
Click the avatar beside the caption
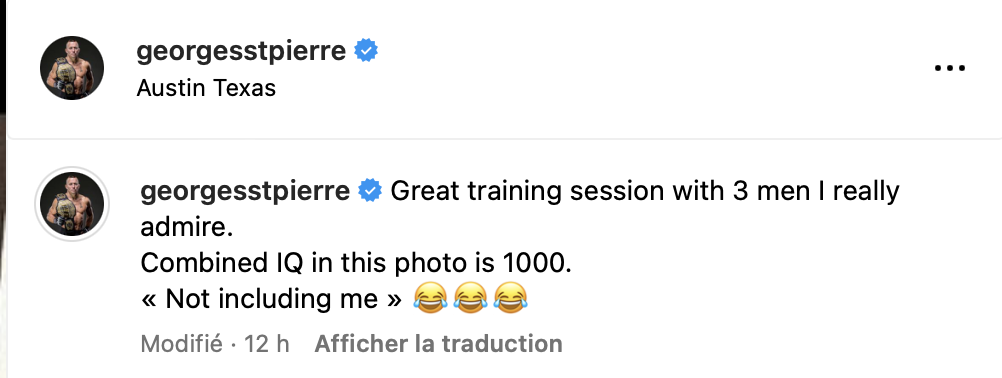pos(72,204)
